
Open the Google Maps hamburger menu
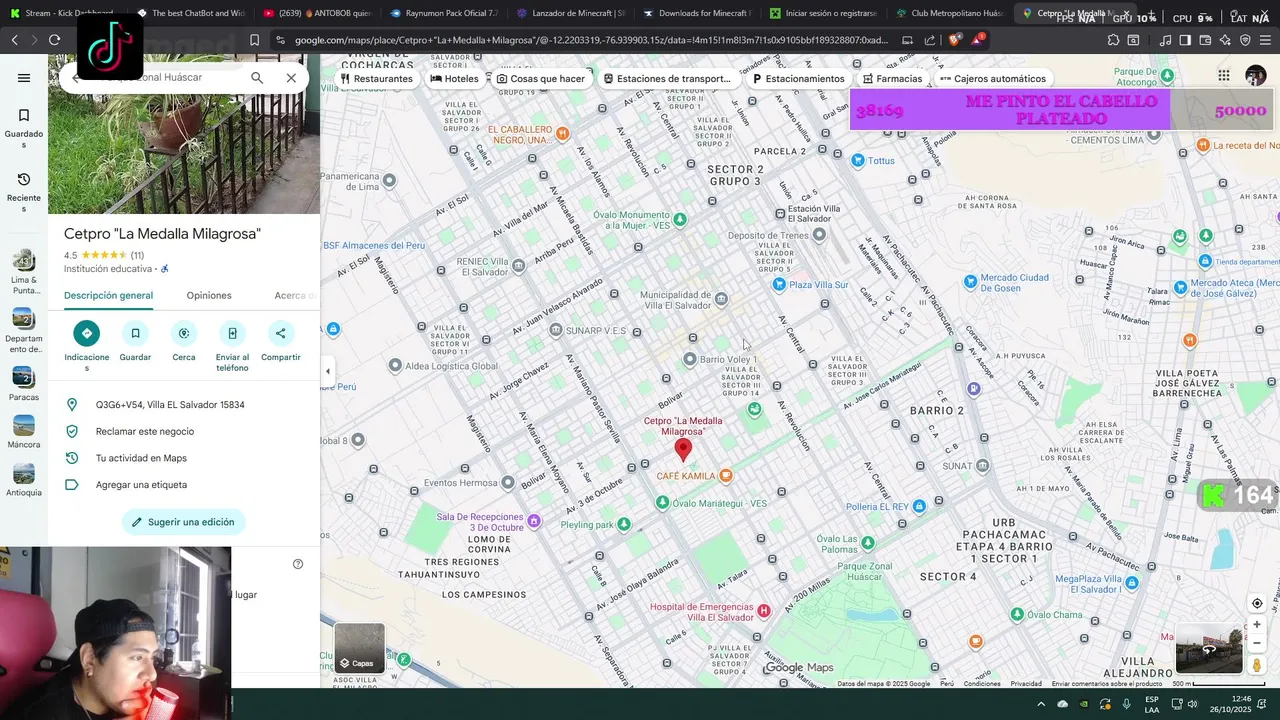coord(24,78)
